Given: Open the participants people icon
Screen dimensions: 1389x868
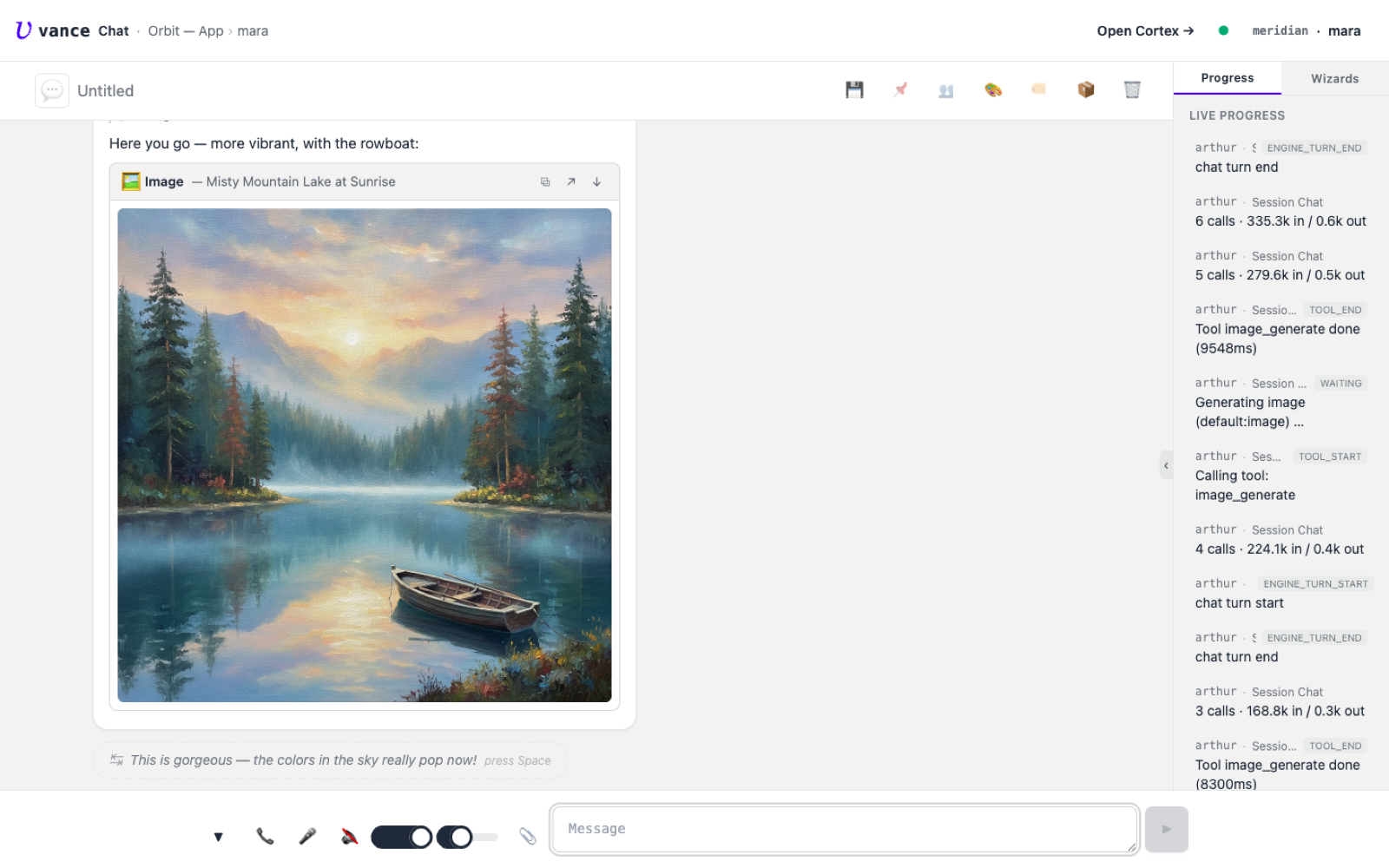Looking at the screenshot, I should [946, 89].
